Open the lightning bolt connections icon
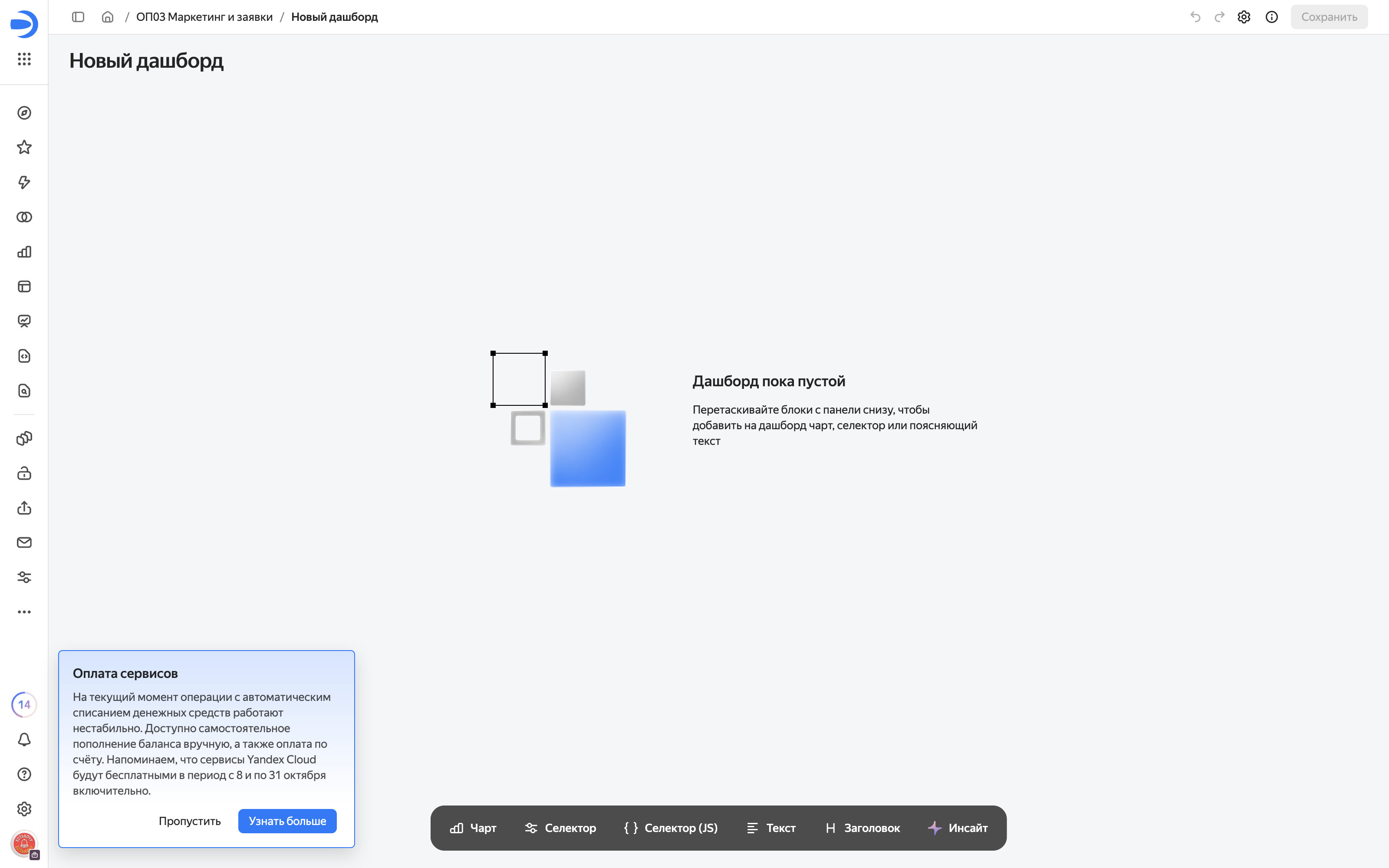 tap(24, 183)
